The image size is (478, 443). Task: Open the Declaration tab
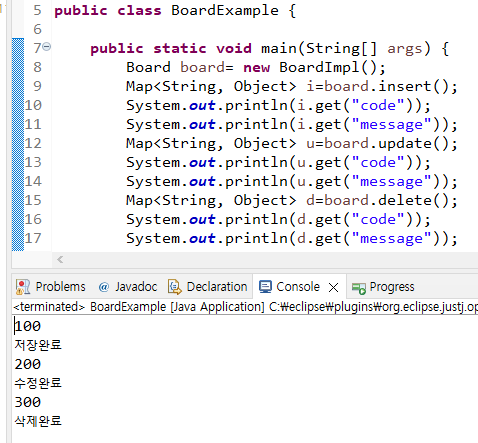coord(207,287)
